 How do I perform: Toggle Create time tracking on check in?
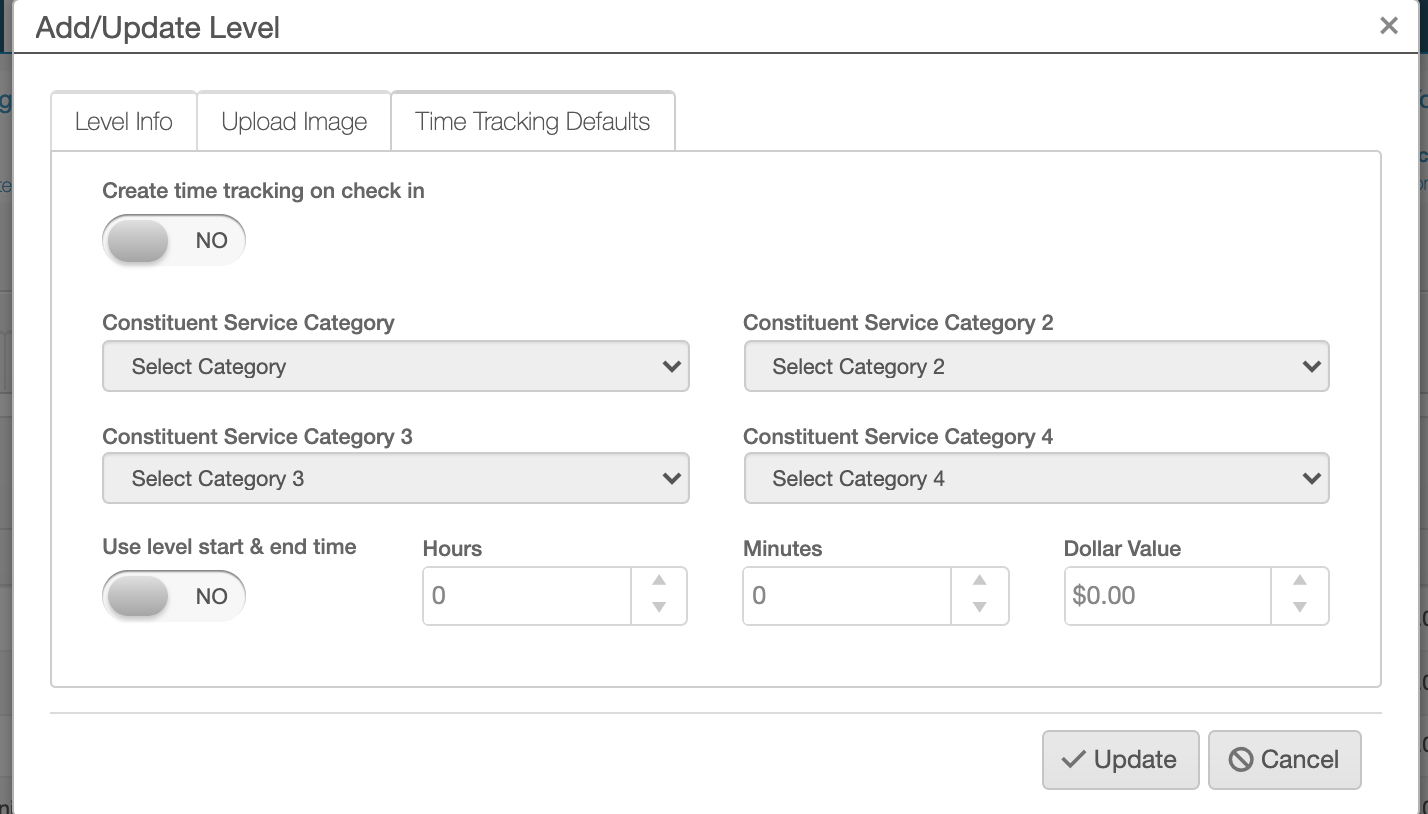click(173, 241)
